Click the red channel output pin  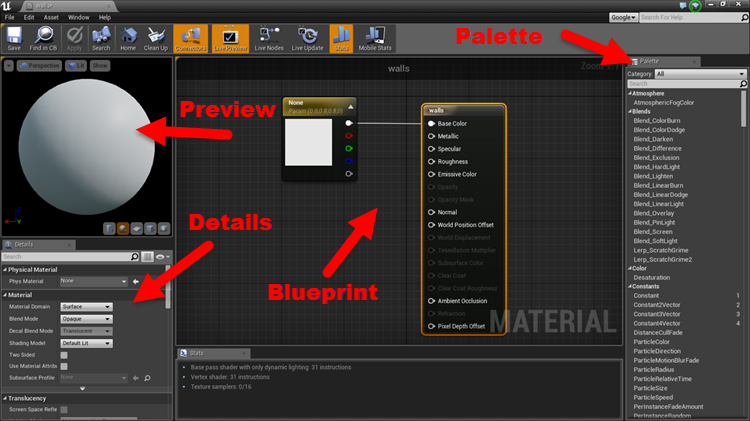349,136
